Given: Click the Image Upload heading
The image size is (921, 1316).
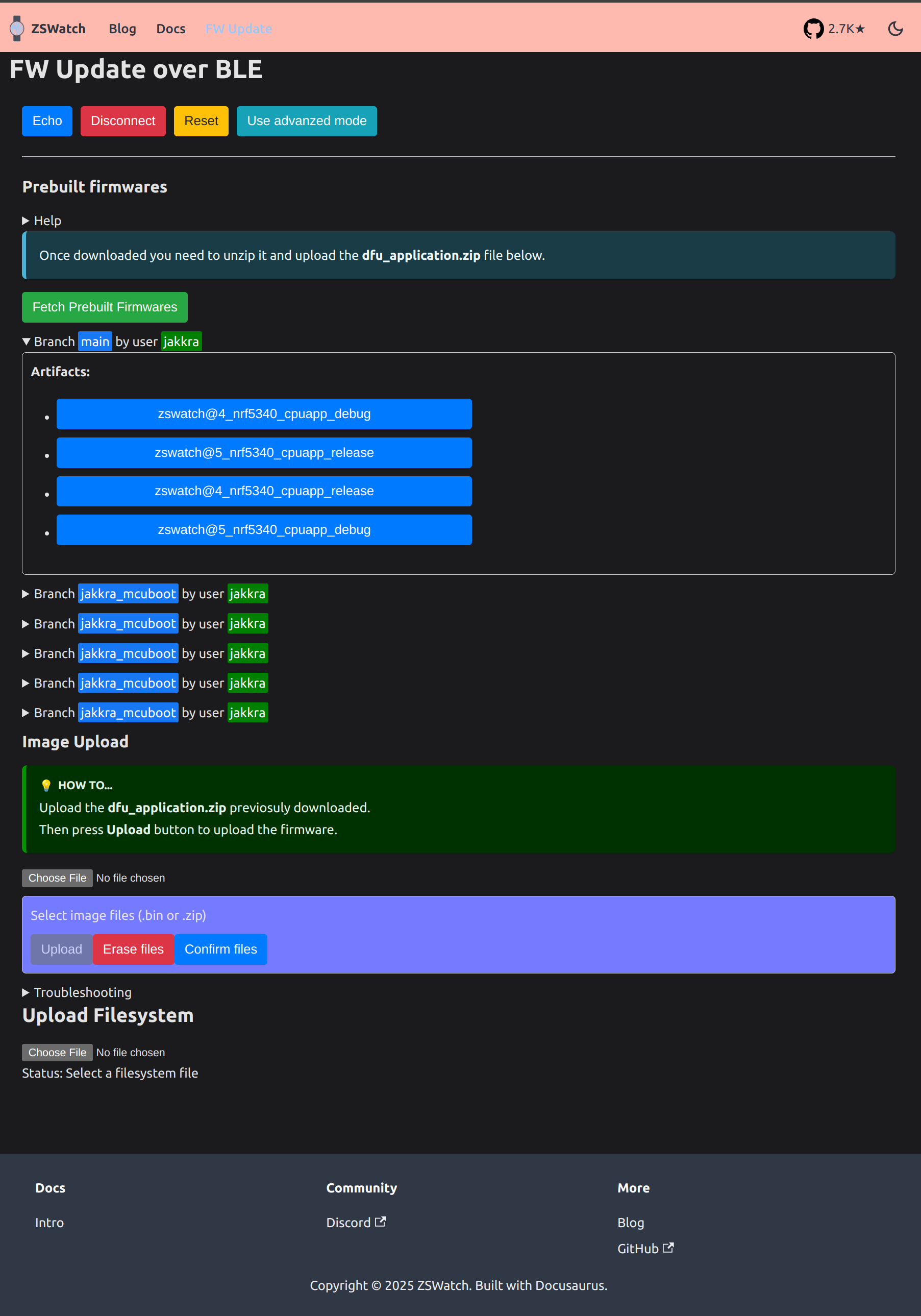Looking at the screenshot, I should coord(75,742).
